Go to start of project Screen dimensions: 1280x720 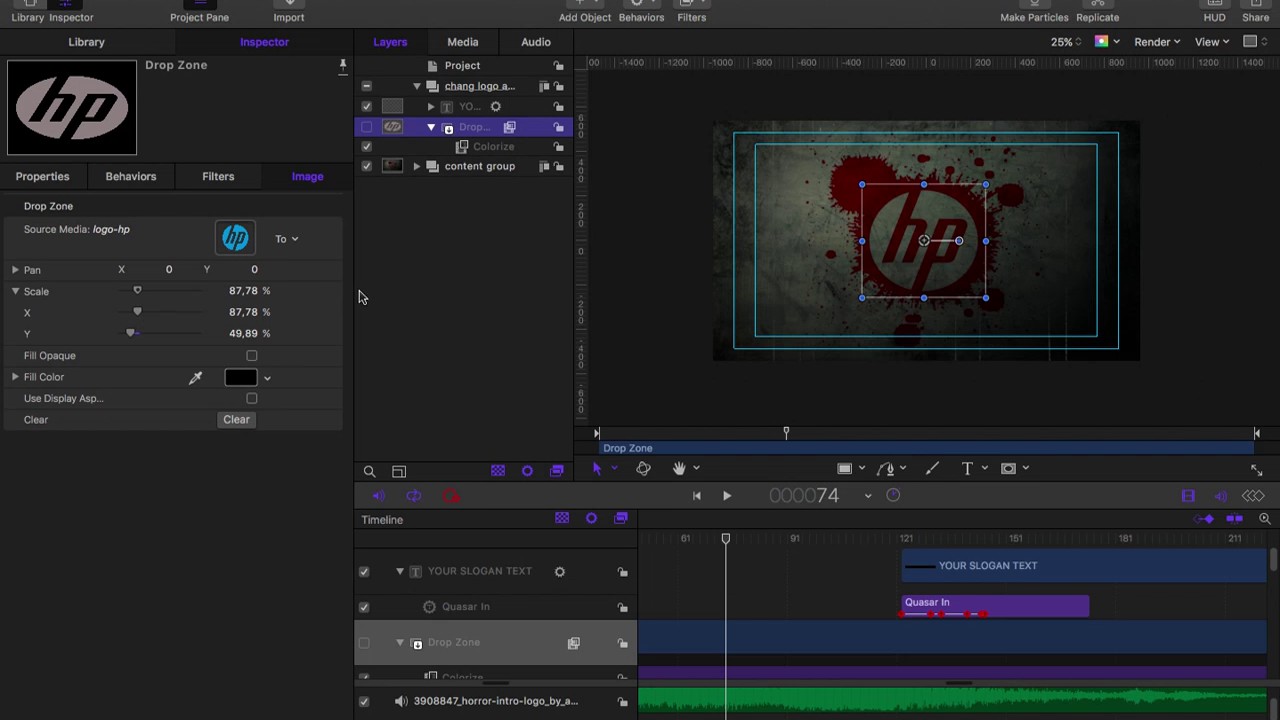click(697, 496)
